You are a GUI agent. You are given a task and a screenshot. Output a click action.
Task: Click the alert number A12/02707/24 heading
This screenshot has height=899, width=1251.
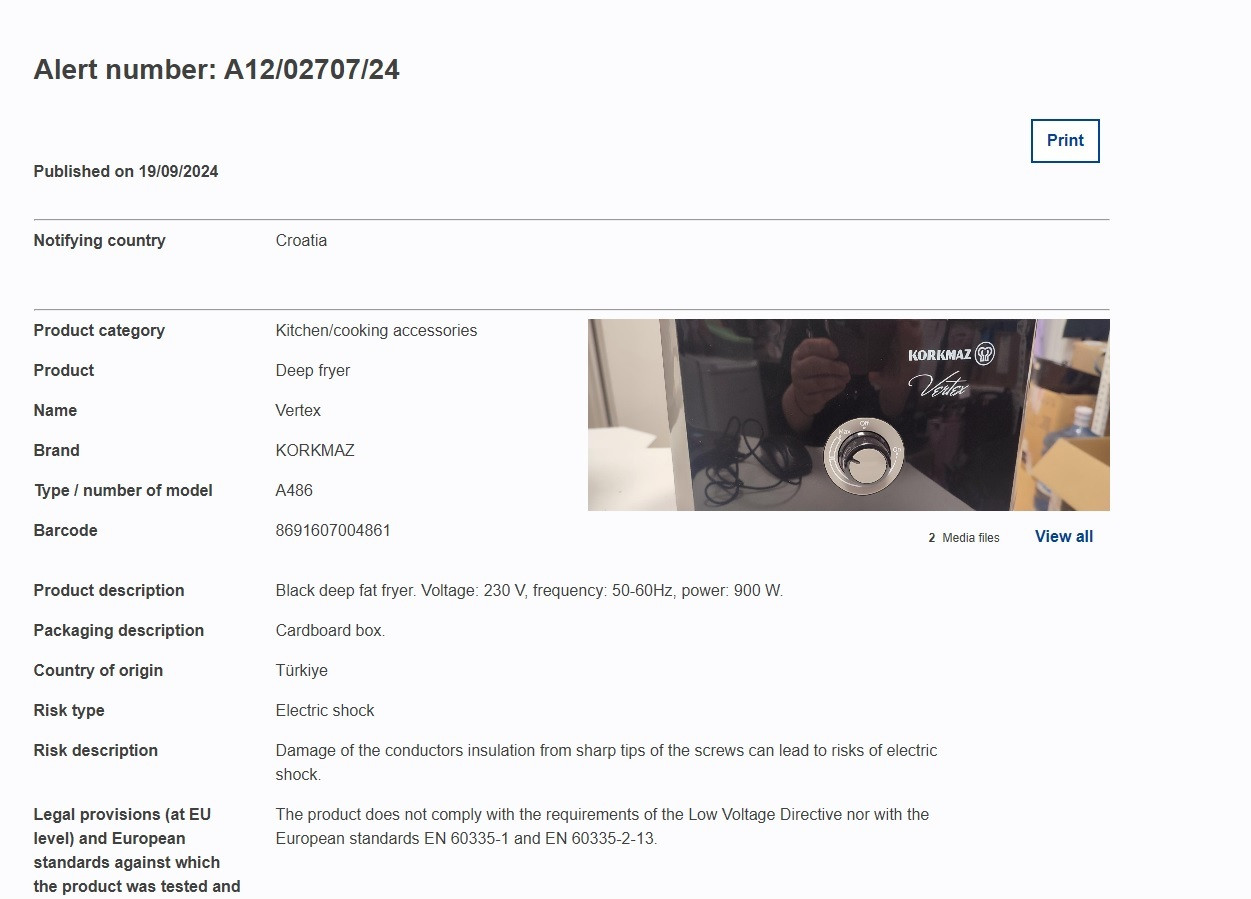(x=217, y=69)
